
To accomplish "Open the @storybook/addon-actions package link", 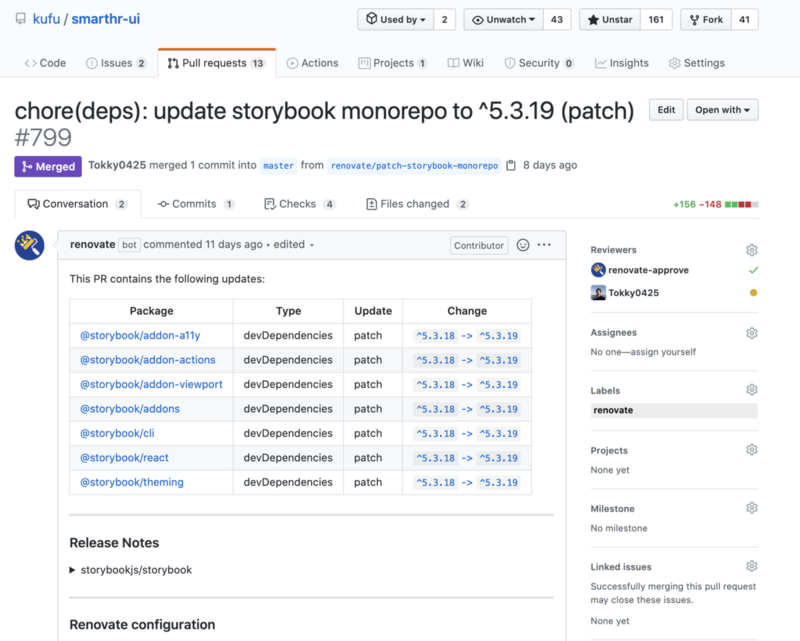I will pos(148,360).
